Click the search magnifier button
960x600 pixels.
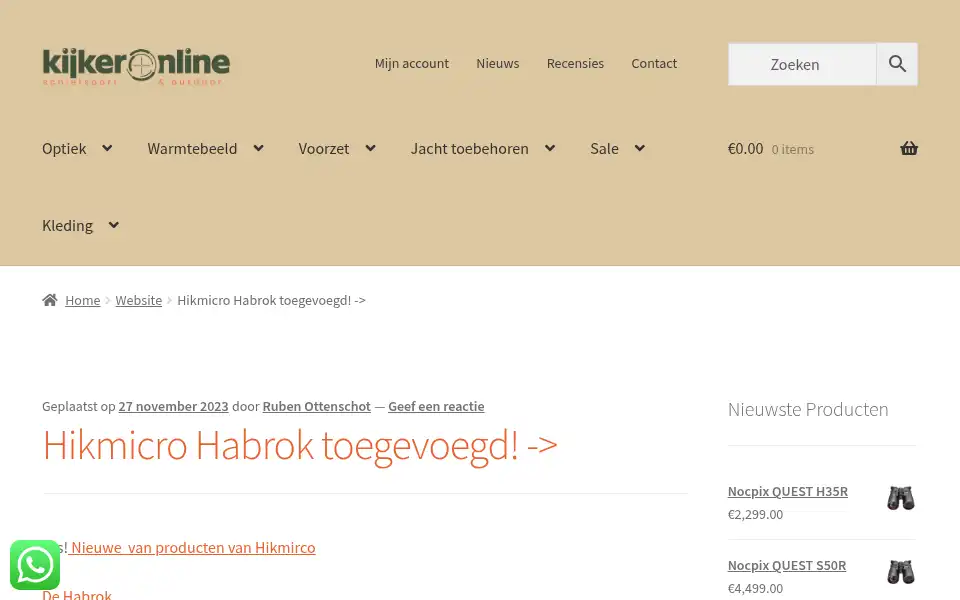coord(897,64)
